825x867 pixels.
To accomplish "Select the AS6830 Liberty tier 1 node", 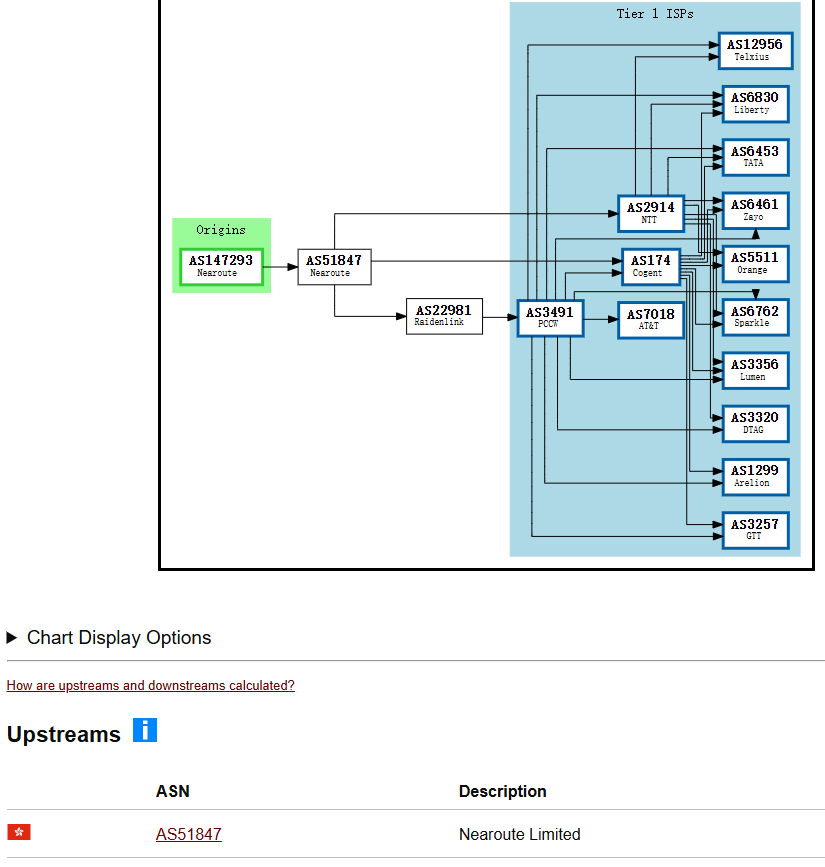I will point(755,103).
